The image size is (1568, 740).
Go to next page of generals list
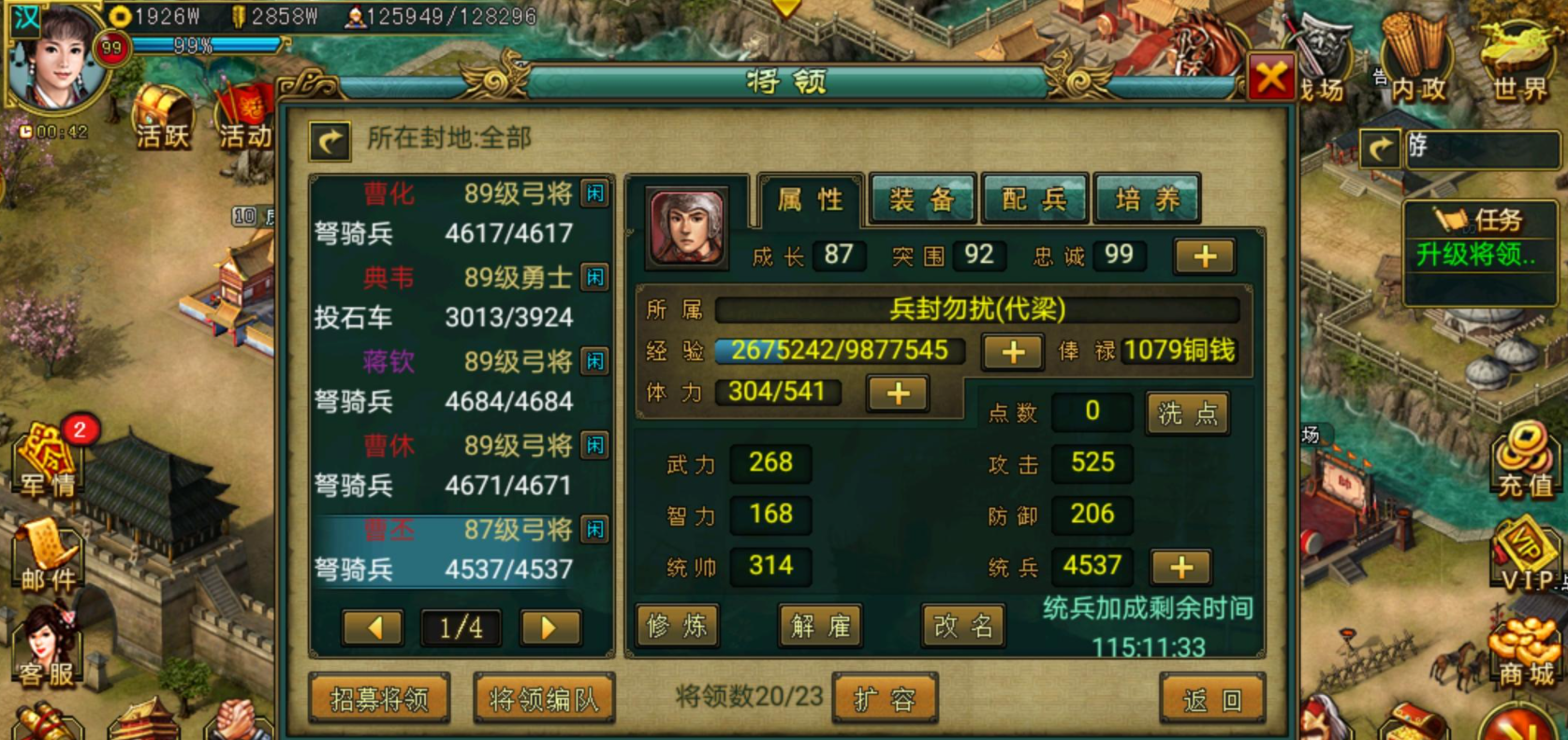coord(550,627)
